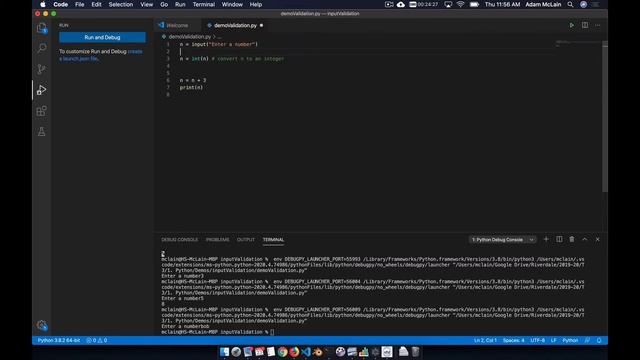Open the Trash in the dock
Image resolution: width=640 pixels, height=360 pixels.
[x=415, y=351]
